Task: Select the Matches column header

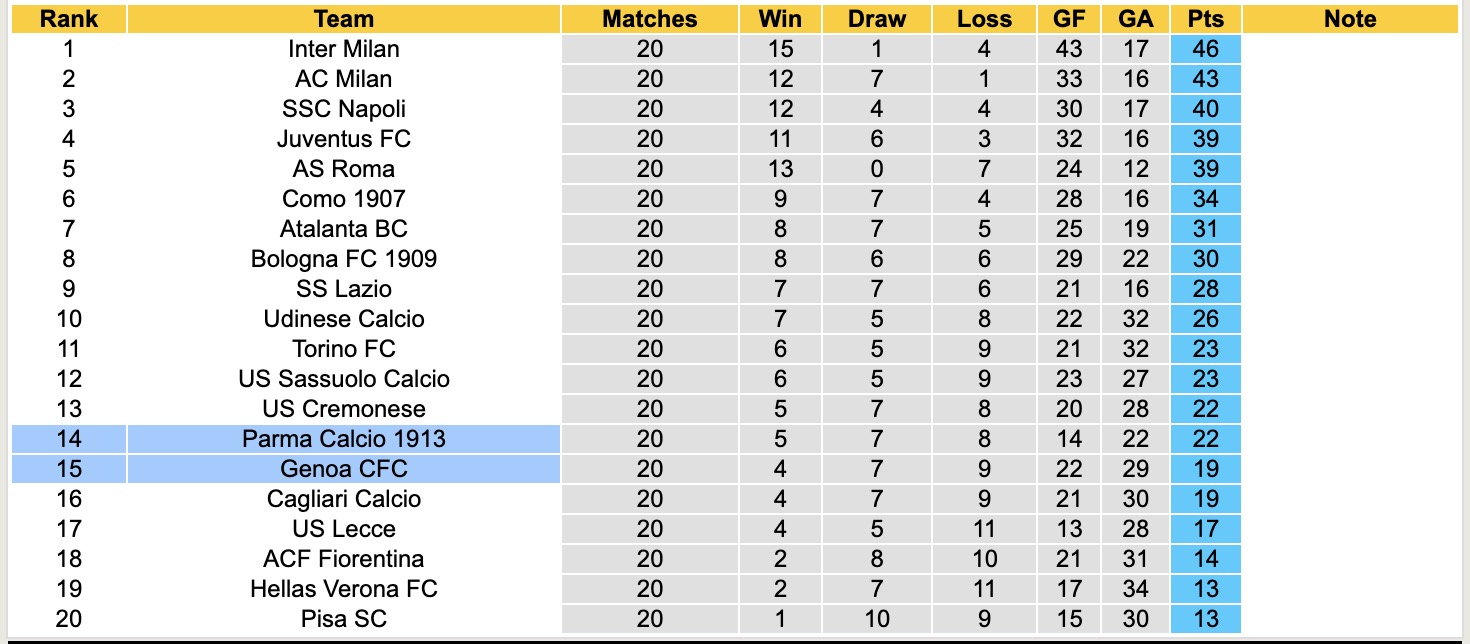Action: (649, 19)
